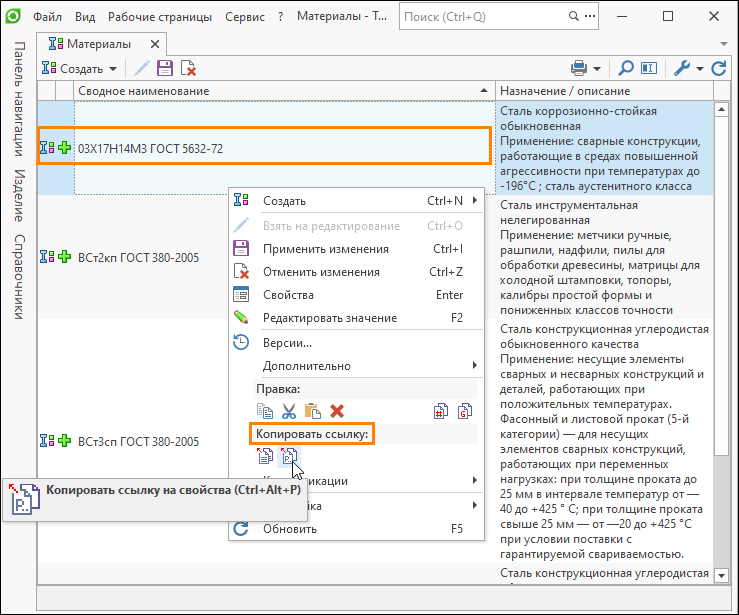Click the purple save diskette toolbar icon

pos(165,68)
